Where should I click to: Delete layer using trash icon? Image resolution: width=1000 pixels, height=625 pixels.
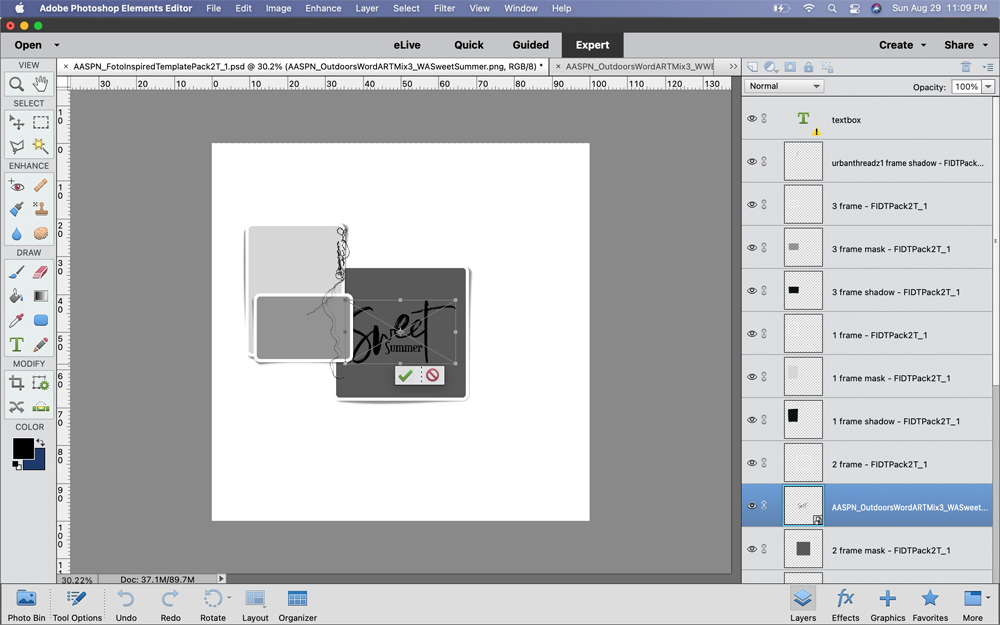pyautogui.click(x=966, y=67)
